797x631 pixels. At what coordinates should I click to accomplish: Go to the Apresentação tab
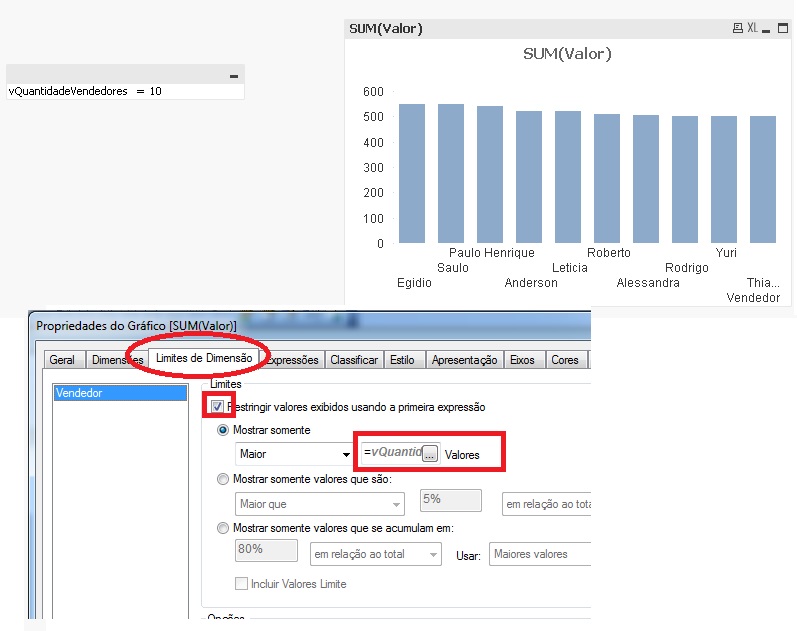click(x=464, y=360)
